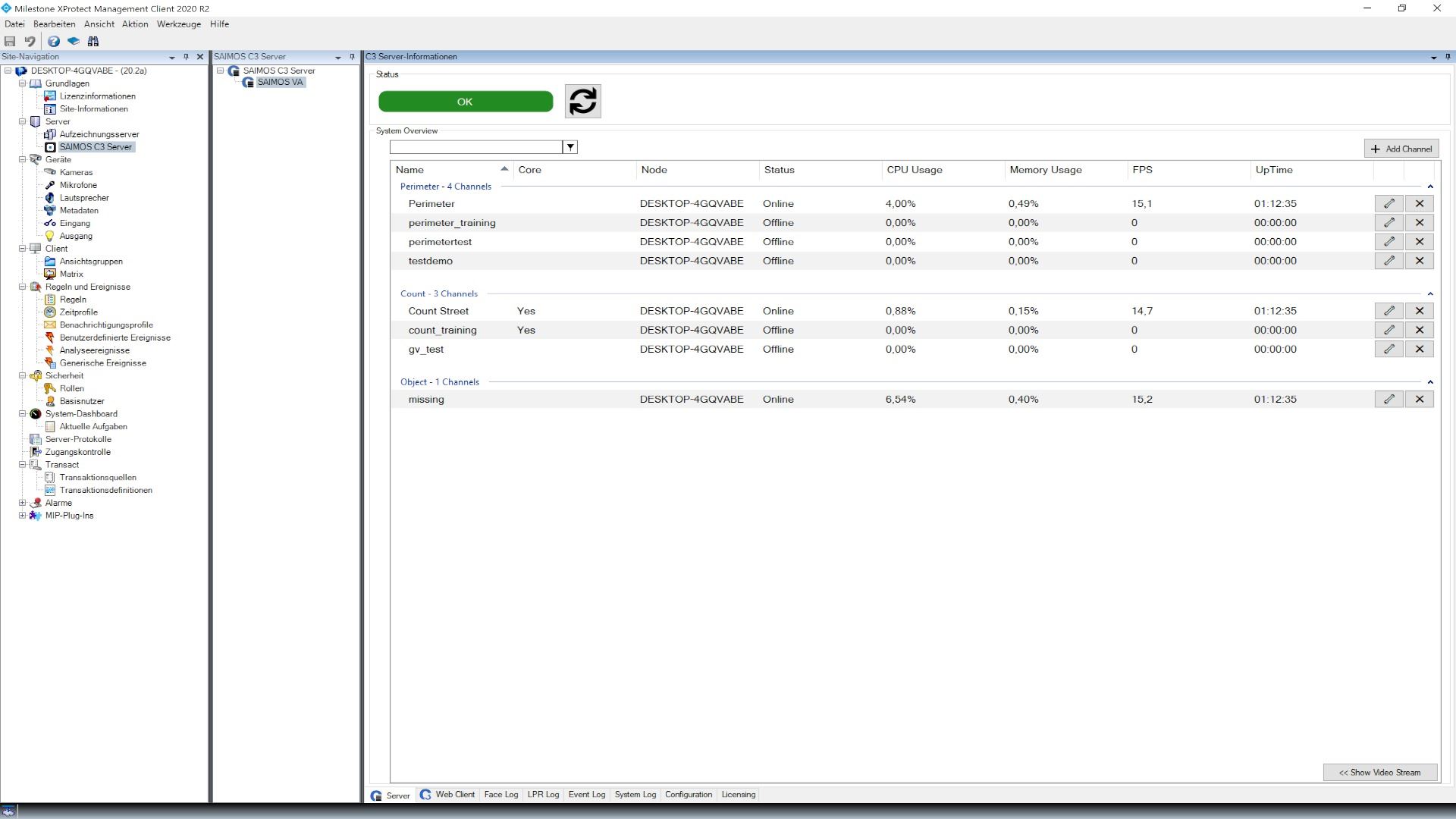
Task: Edit the missing channel
Action: [1389, 399]
